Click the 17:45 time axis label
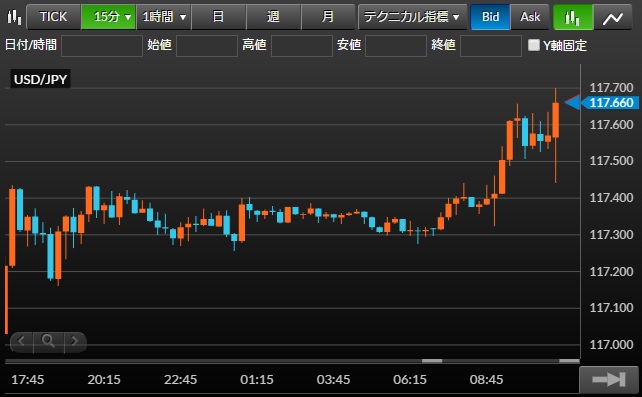This screenshot has width=642, height=397. tap(27, 379)
